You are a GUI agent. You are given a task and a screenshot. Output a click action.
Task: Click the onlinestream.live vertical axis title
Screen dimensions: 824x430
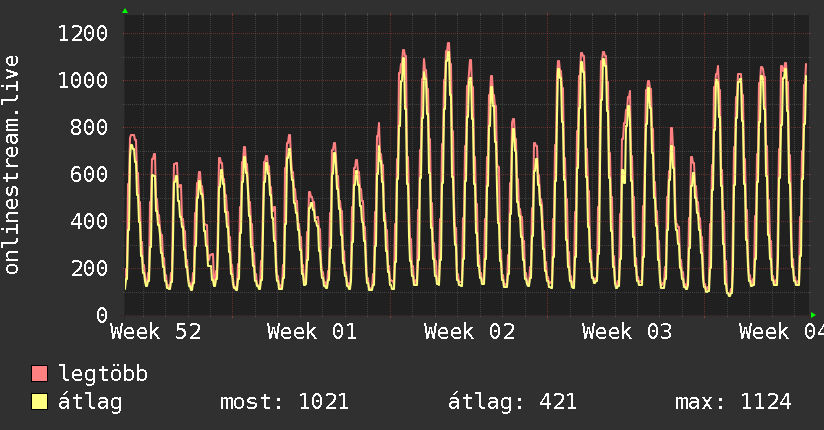point(12,165)
